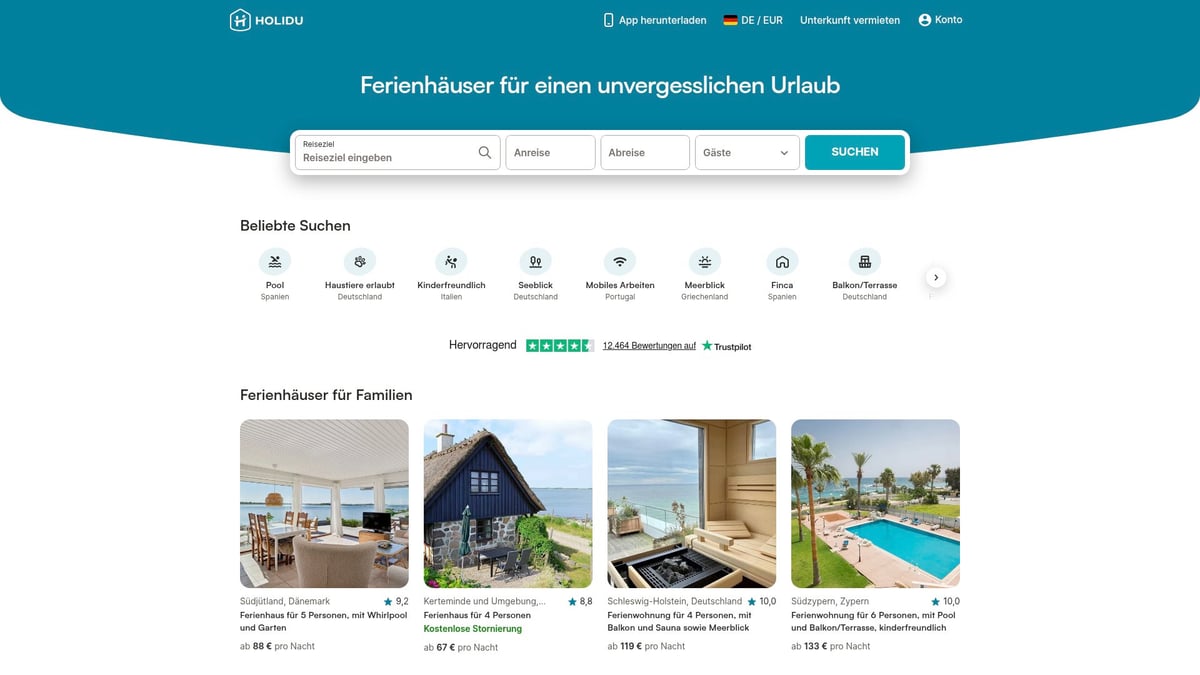Expand the Gäste dropdown
Screen dimensions: 1200x675
pyautogui.click(x=747, y=153)
